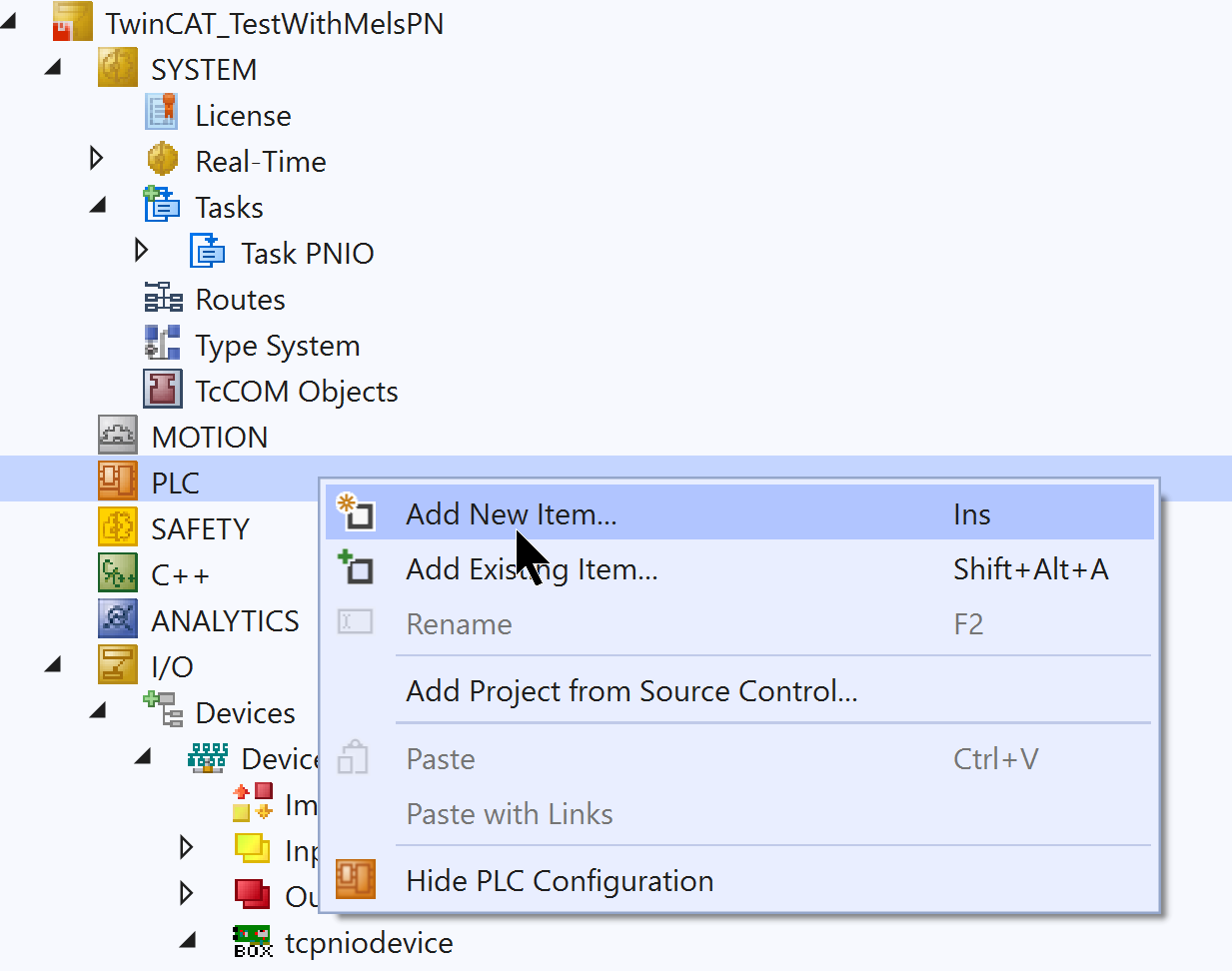Collapse the SYSTEM tree node
The image size is (1232, 971).
click(54, 67)
